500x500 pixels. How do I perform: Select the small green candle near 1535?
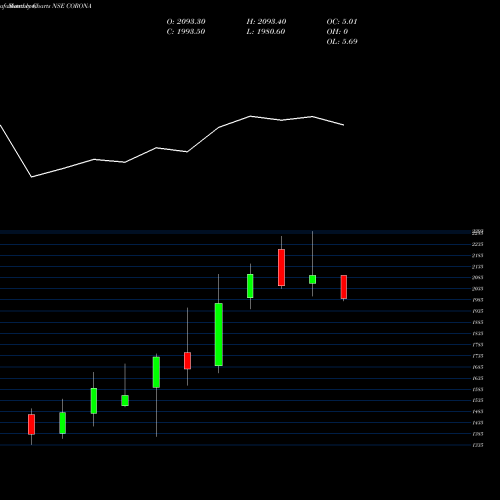(x=125, y=400)
